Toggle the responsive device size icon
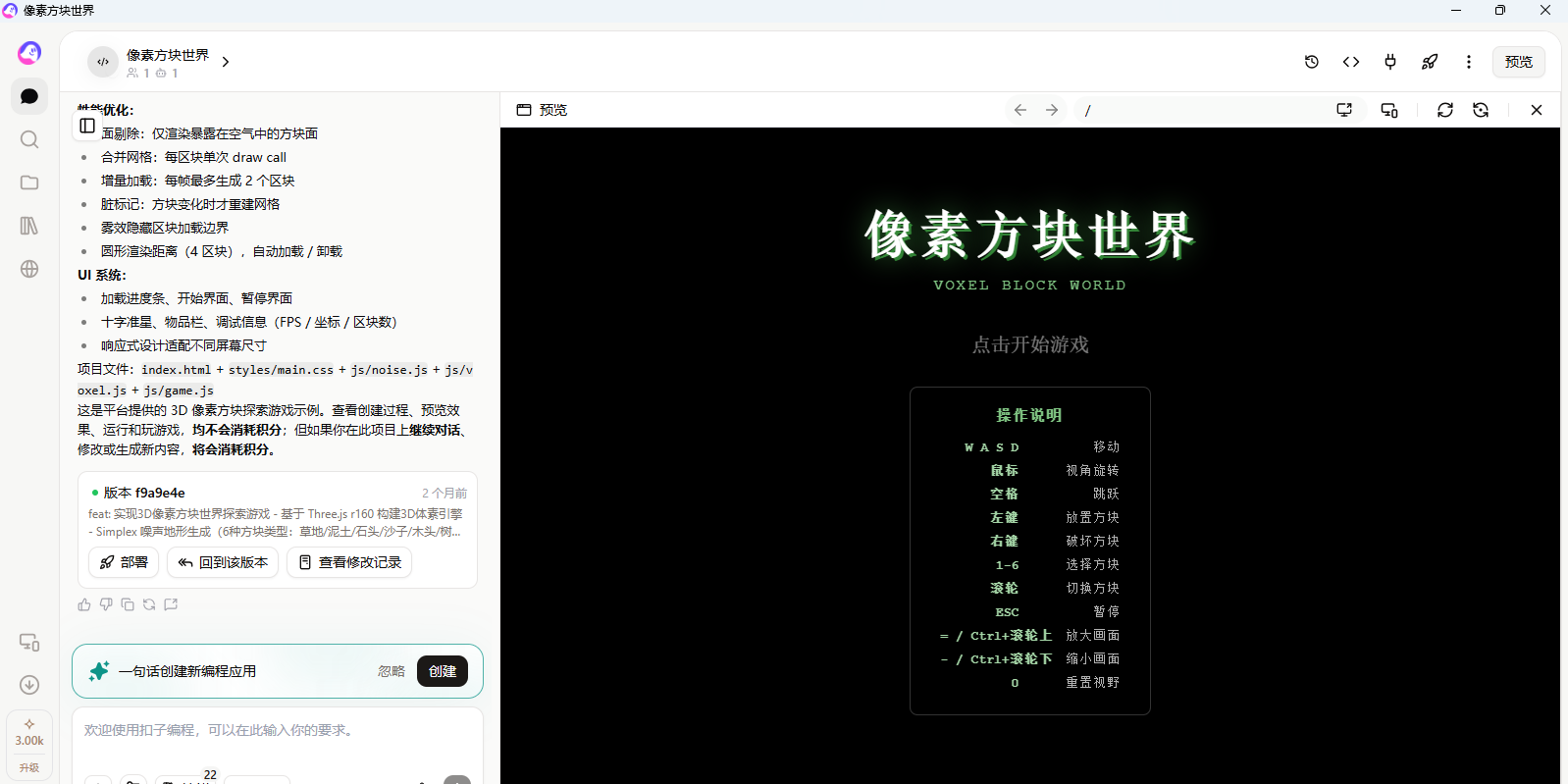 point(1389,110)
